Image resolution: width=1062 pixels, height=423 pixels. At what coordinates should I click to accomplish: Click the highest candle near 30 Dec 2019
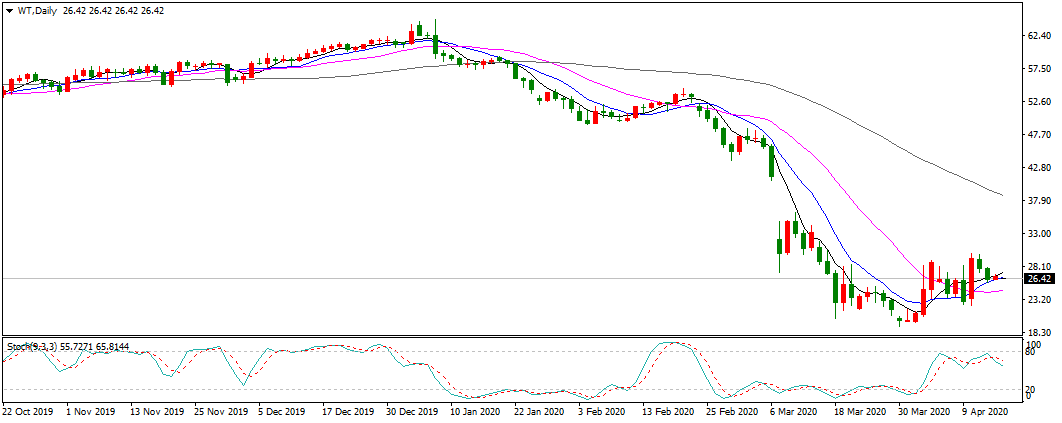422,33
